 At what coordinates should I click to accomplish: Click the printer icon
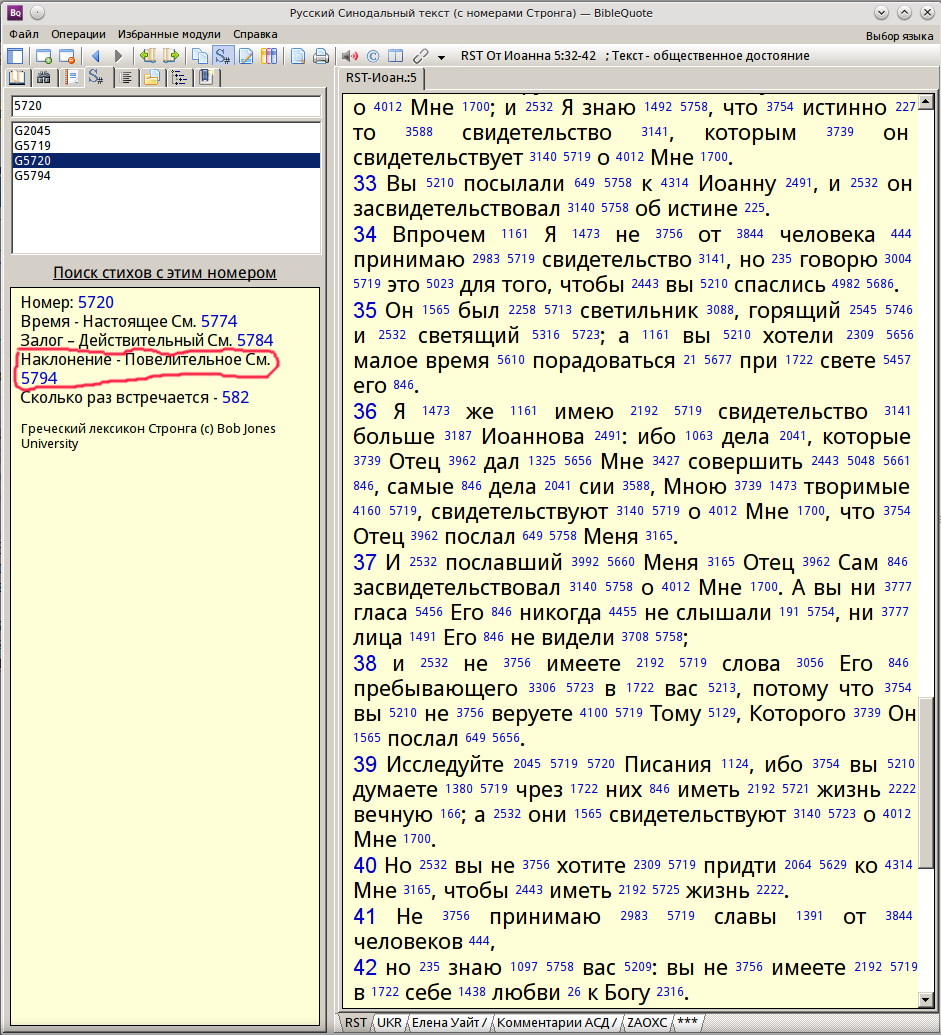pyautogui.click(x=321, y=56)
